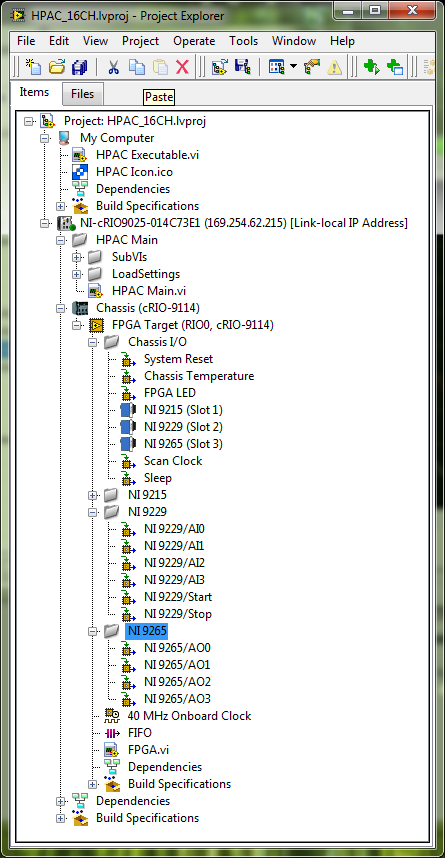
Task: Open the View menu
Action: coord(95,41)
